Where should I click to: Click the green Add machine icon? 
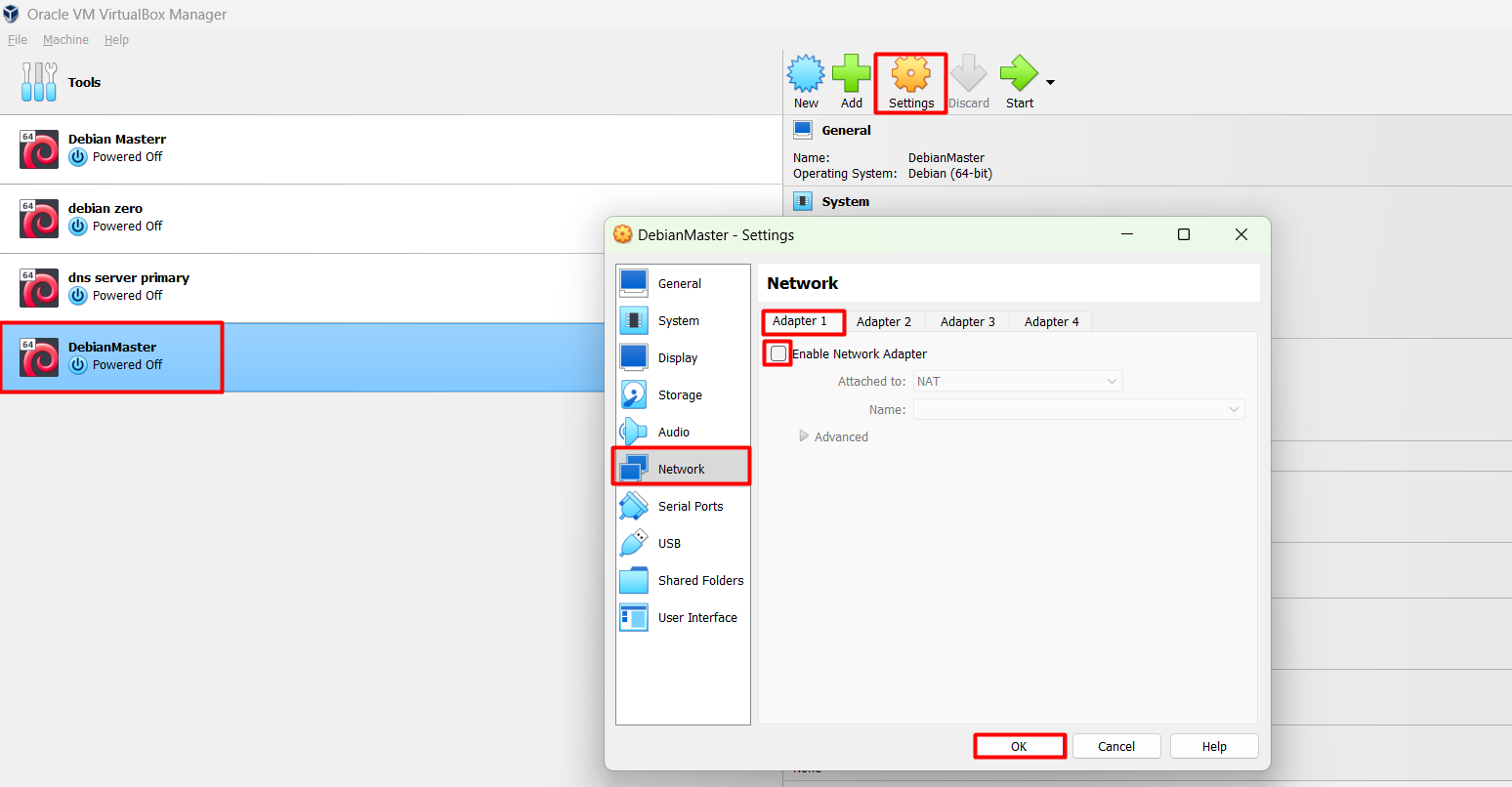click(852, 74)
